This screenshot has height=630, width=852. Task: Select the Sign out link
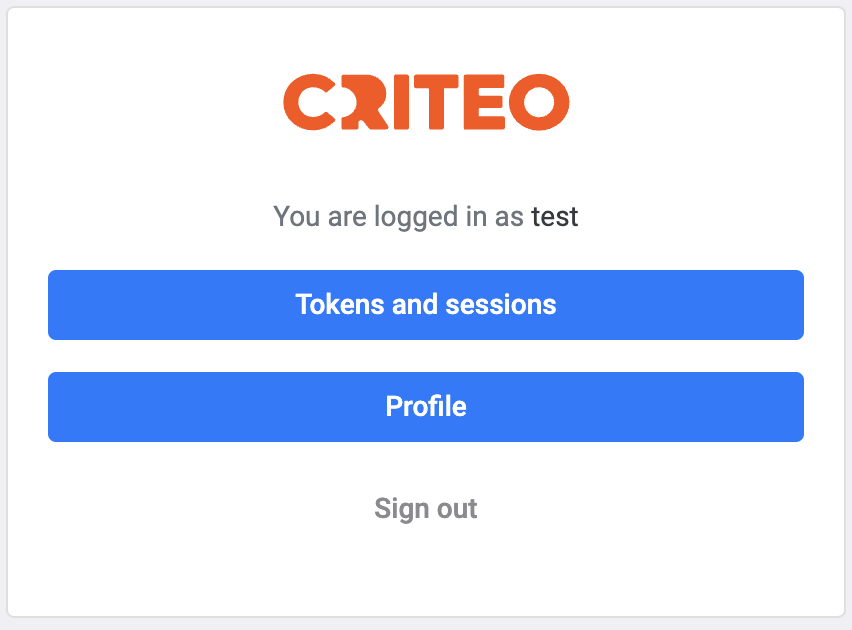pos(426,508)
